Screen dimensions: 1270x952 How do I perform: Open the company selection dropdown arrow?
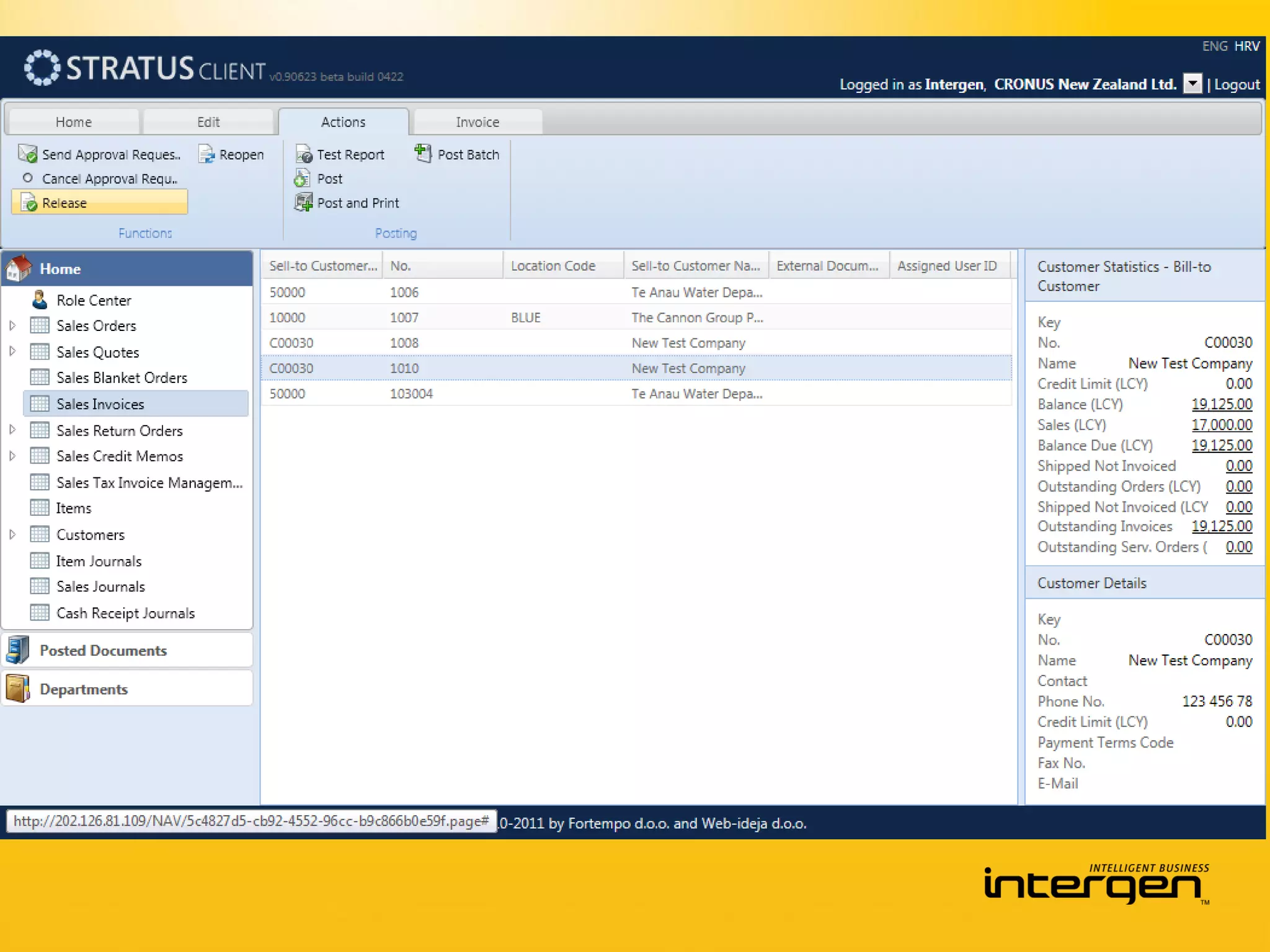click(1192, 84)
